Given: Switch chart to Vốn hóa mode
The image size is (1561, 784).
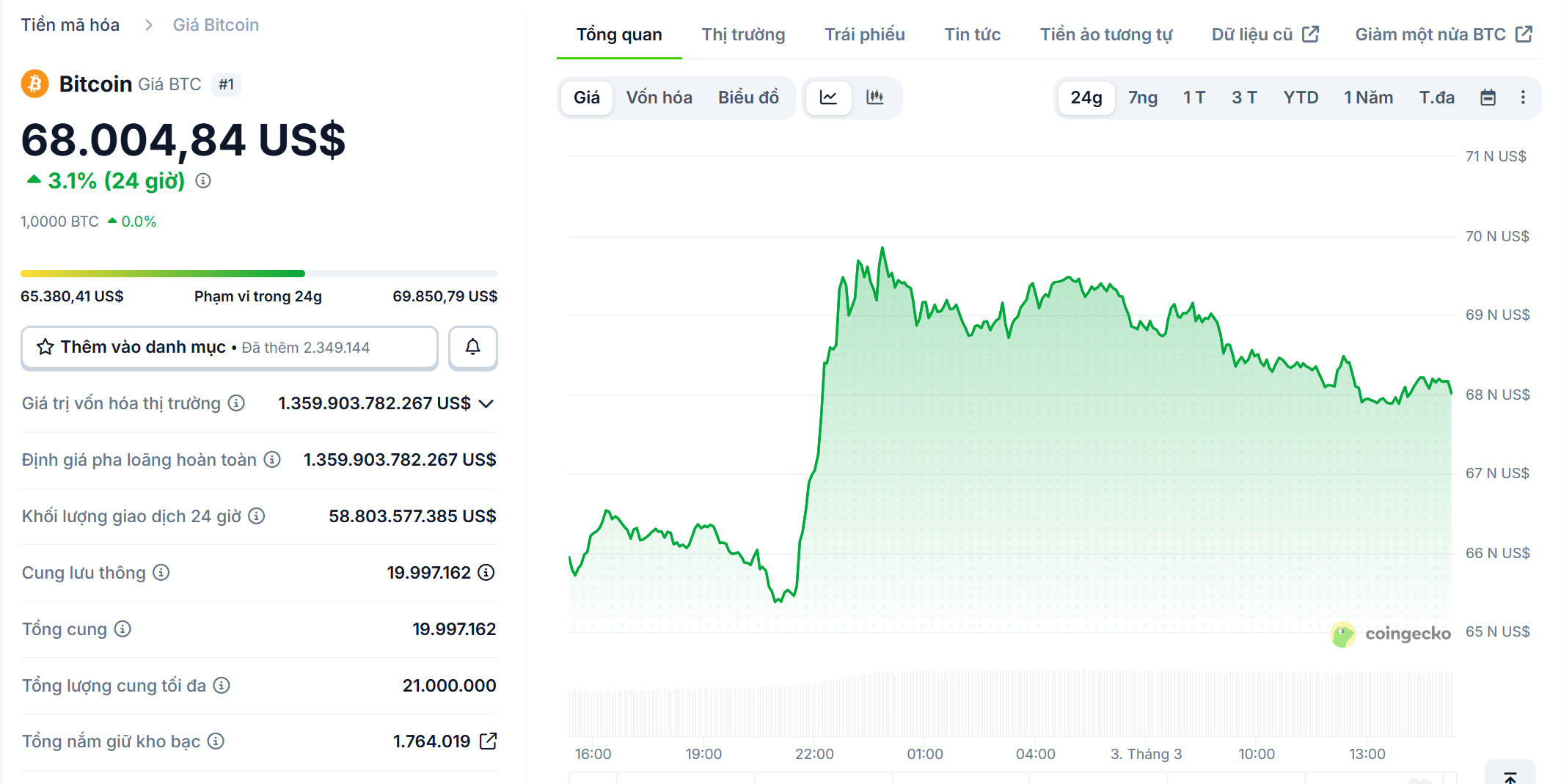Looking at the screenshot, I should (658, 97).
